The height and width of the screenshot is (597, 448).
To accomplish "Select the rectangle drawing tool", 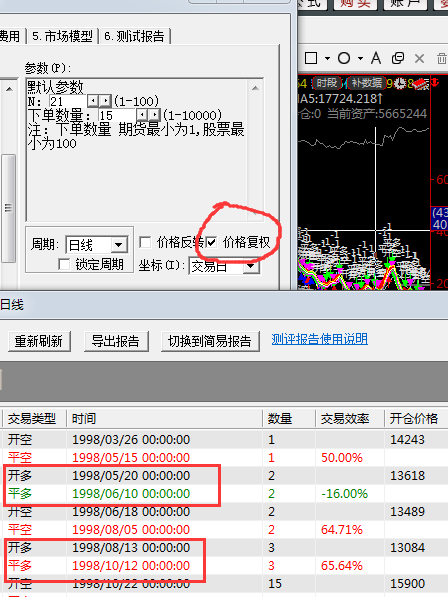I will tap(311, 58).
